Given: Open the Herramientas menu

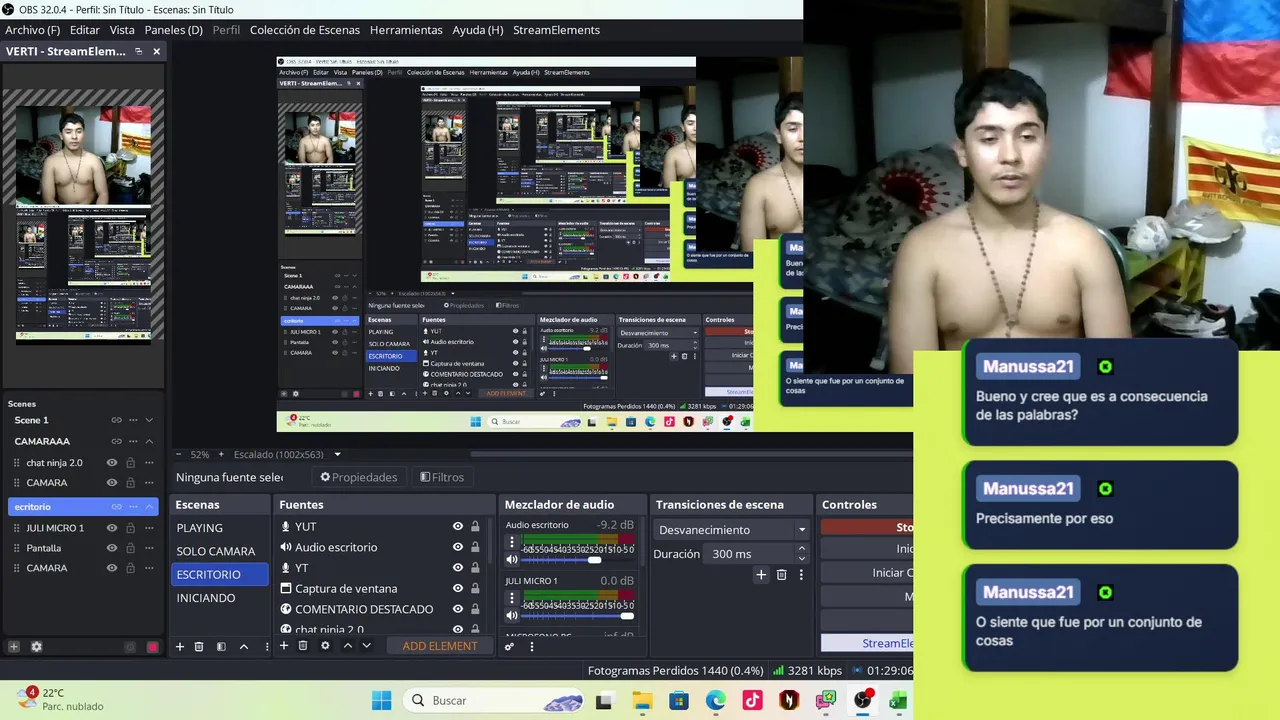Looking at the screenshot, I should coord(406,30).
